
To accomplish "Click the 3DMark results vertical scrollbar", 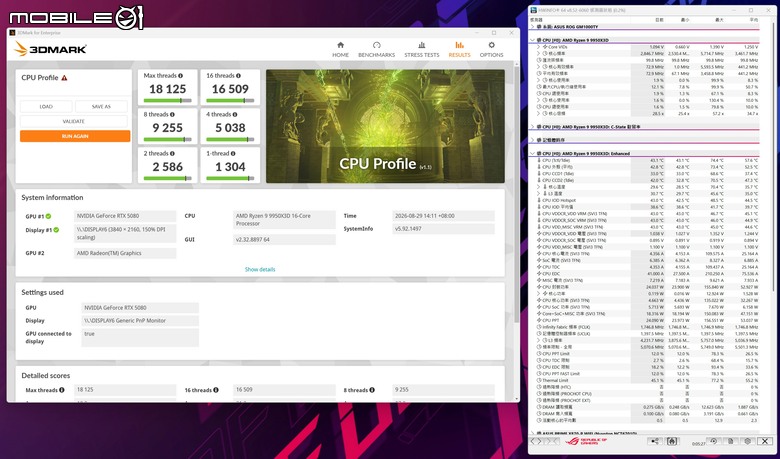I will (516, 194).
